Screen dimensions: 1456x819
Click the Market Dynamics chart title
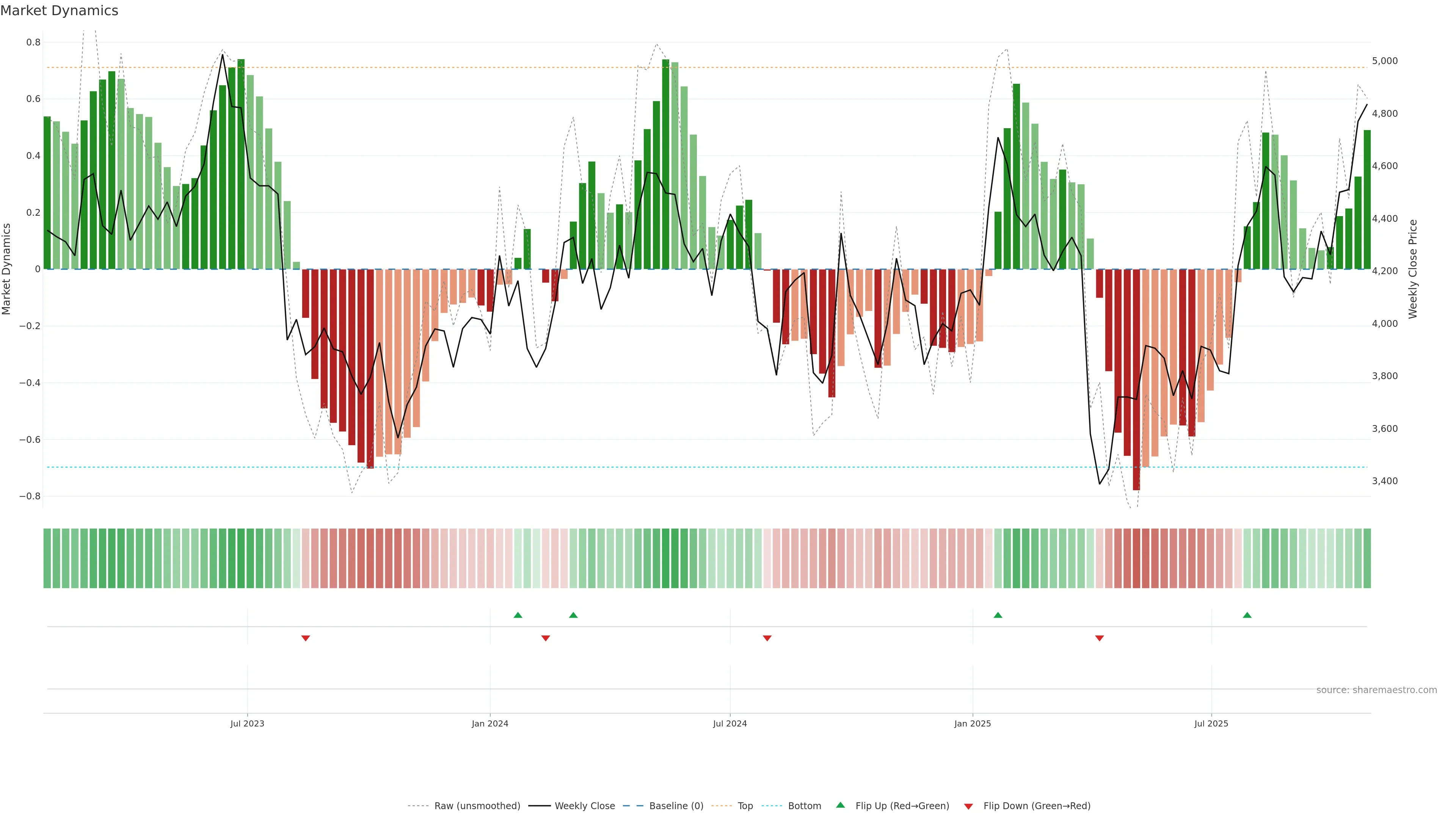coord(60,11)
